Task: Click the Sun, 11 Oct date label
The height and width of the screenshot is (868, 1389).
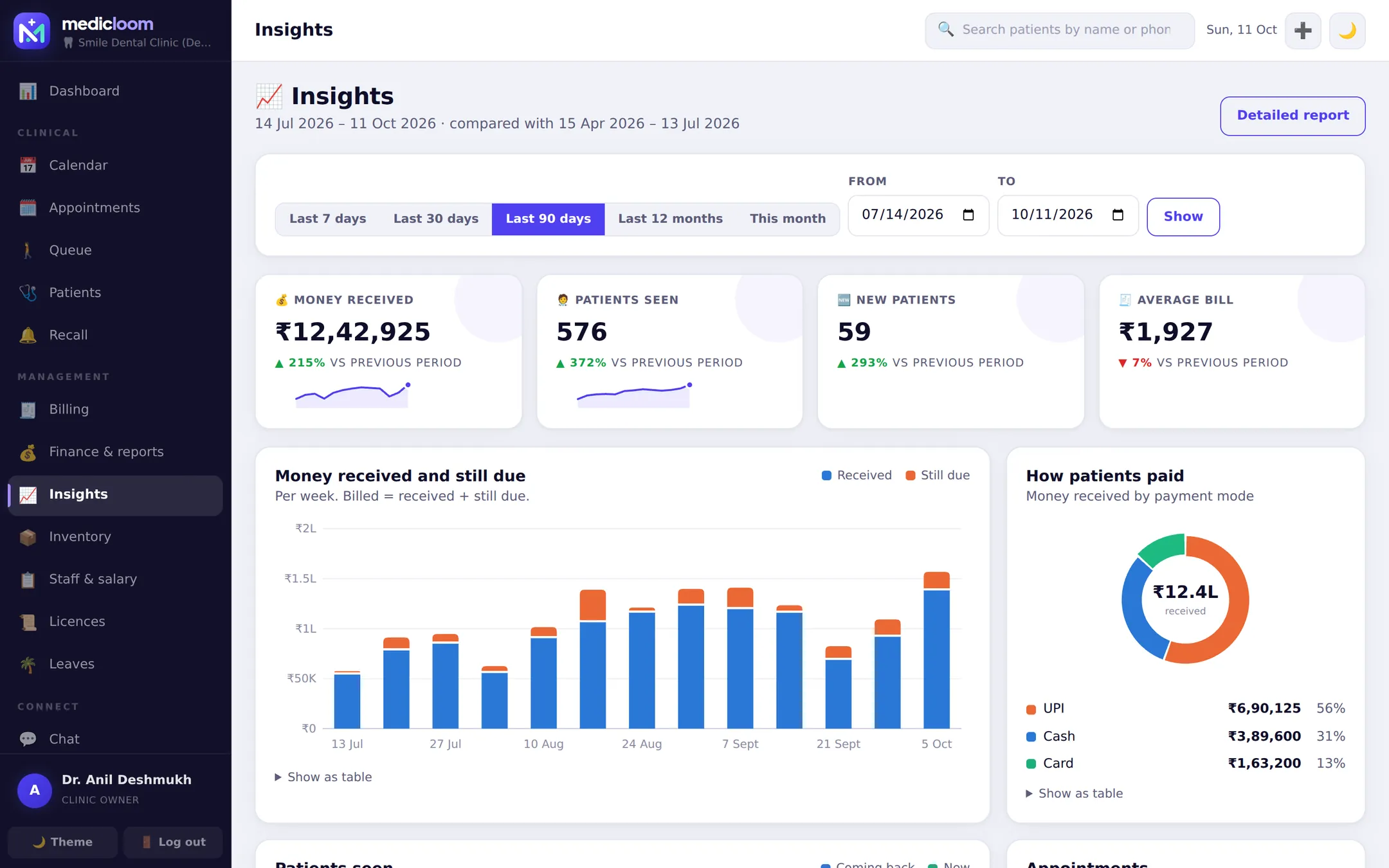Action: pyautogui.click(x=1241, y=30)
